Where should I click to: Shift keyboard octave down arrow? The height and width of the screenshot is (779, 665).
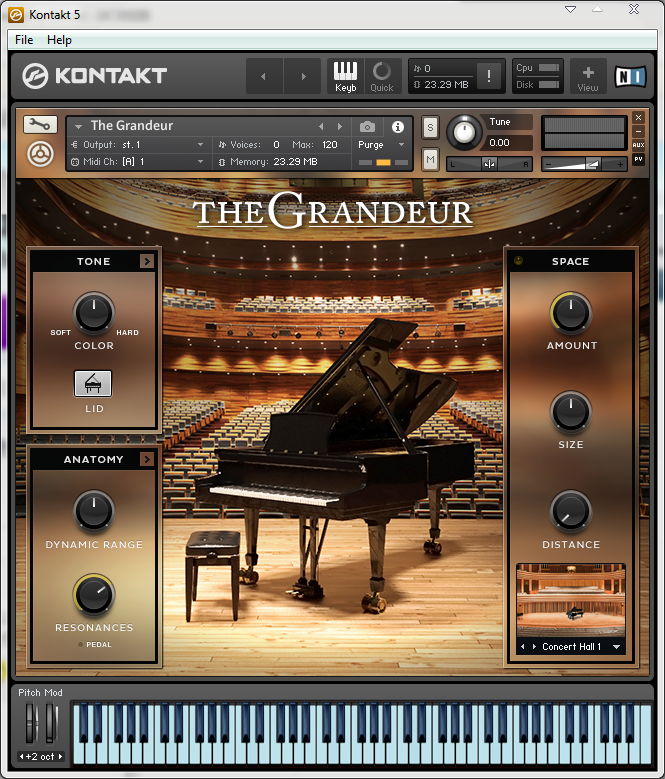21,757
